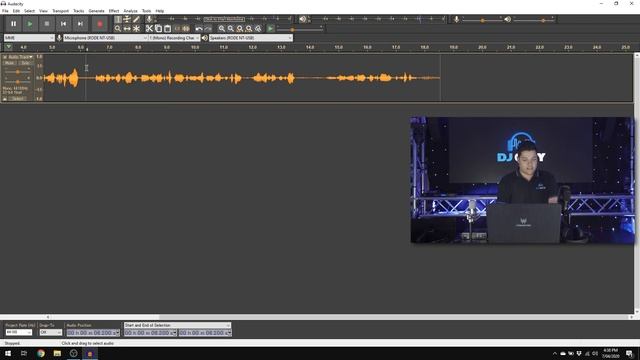640x360 pixels.
Task: Click the playback meter speaker icon
Action: coord(302,19)
